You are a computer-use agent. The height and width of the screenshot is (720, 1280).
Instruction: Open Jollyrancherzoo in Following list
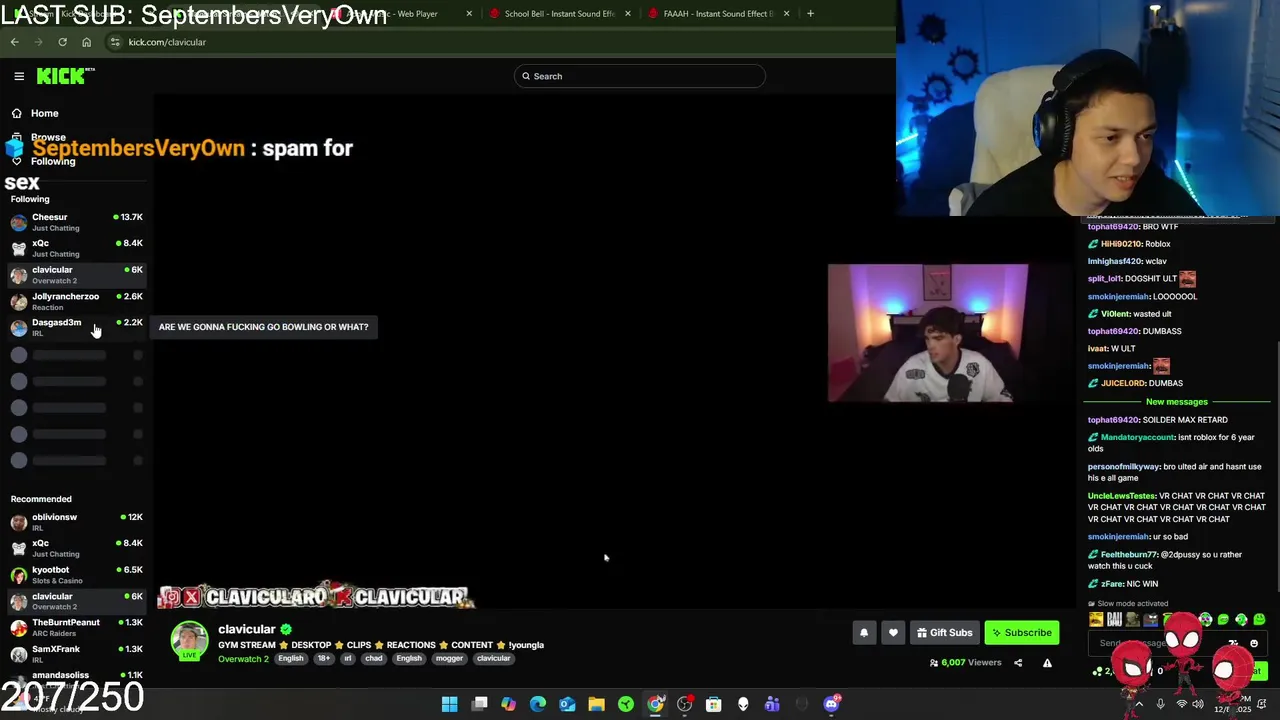pos(76,301)
